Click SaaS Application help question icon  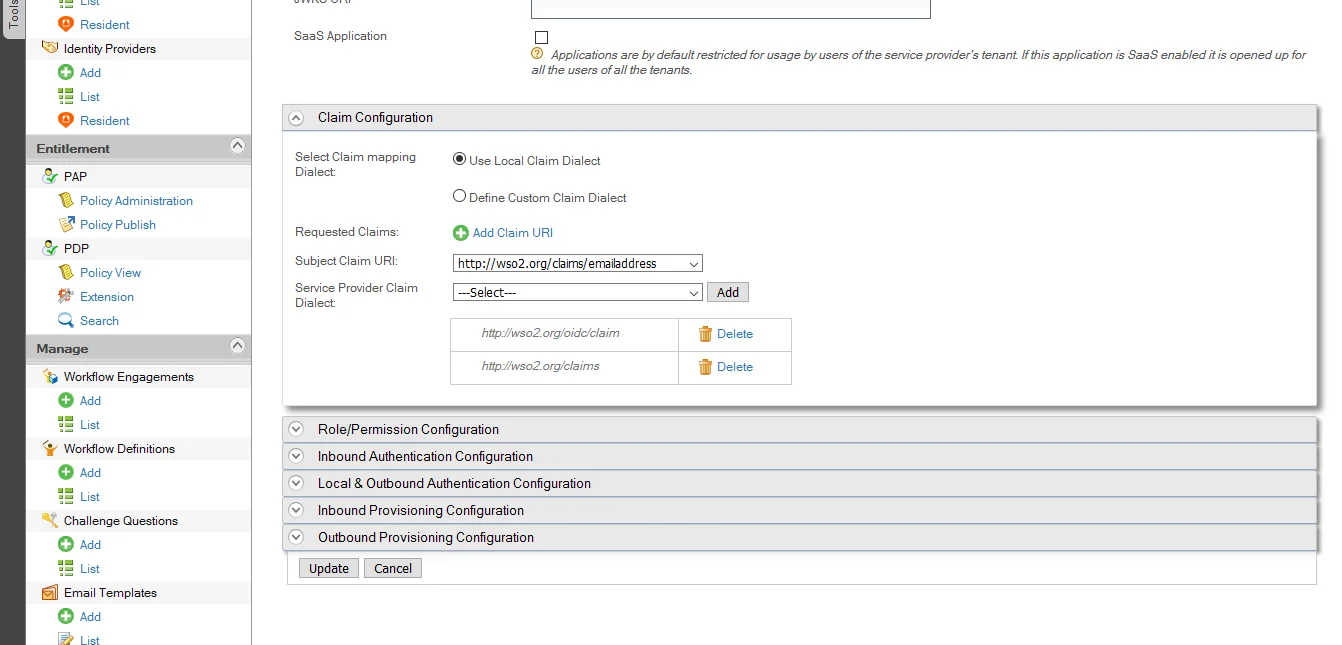pos(537,53)
